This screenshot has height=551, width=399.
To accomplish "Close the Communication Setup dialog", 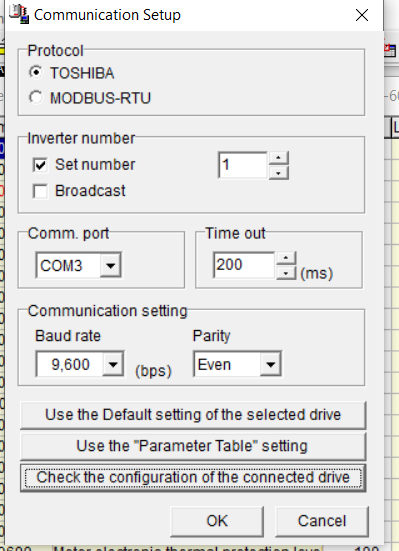I will 362,15.
